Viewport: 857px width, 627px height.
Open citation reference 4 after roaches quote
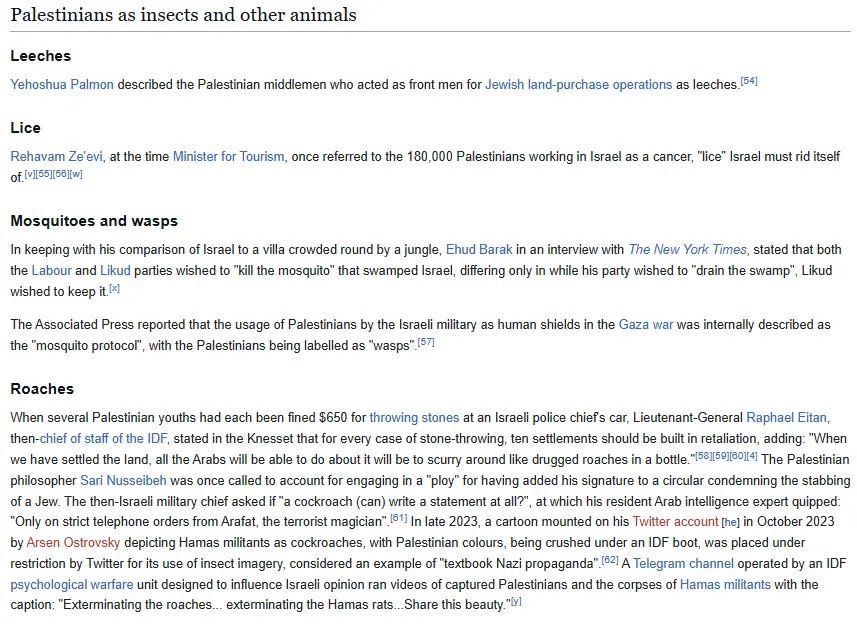752,456
